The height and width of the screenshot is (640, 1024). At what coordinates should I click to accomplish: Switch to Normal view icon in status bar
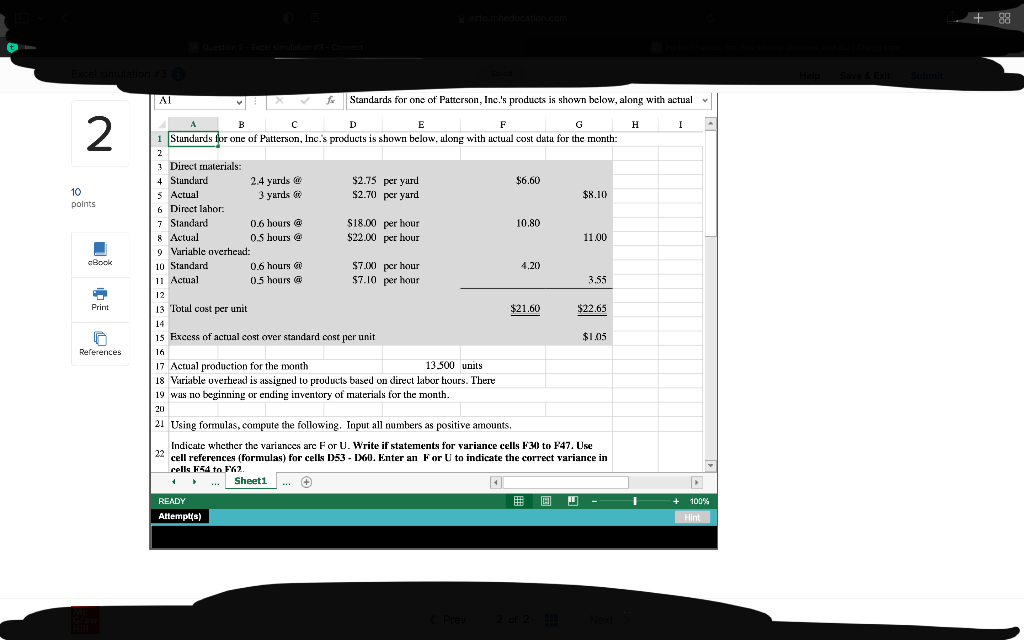[x=518, y=500]
